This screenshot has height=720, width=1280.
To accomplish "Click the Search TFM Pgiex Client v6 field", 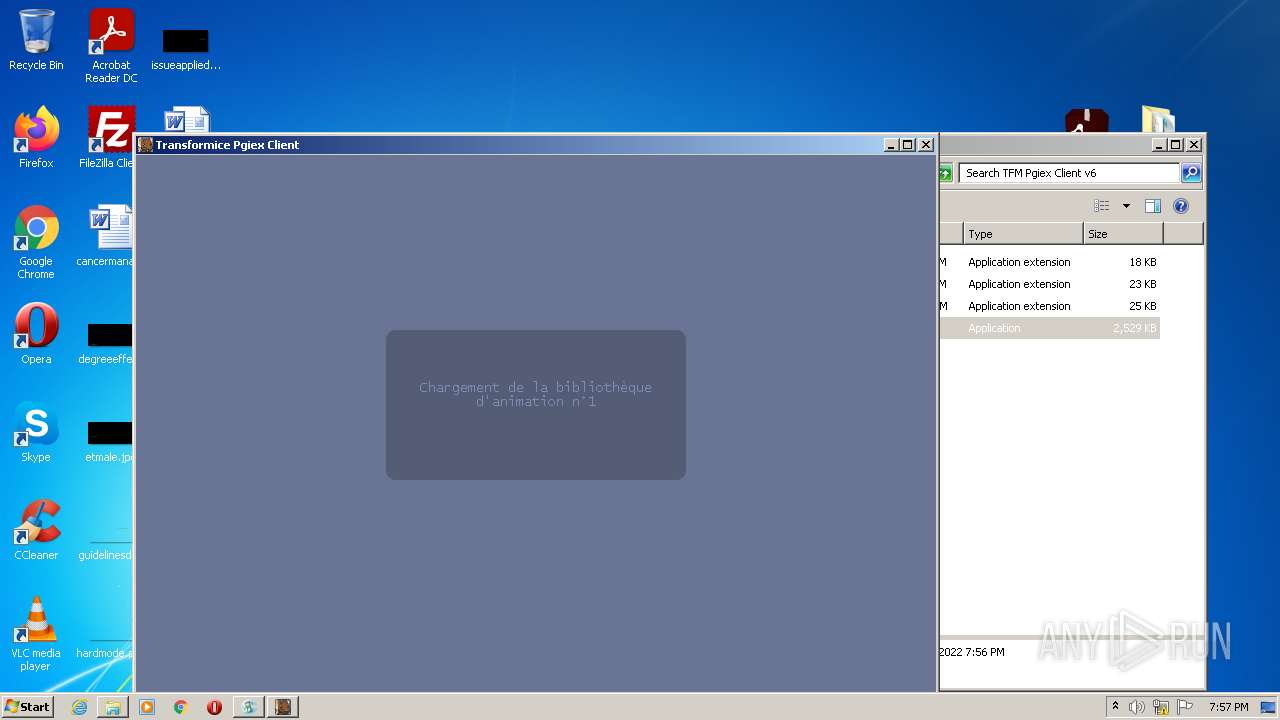I will pos(1069,173).
